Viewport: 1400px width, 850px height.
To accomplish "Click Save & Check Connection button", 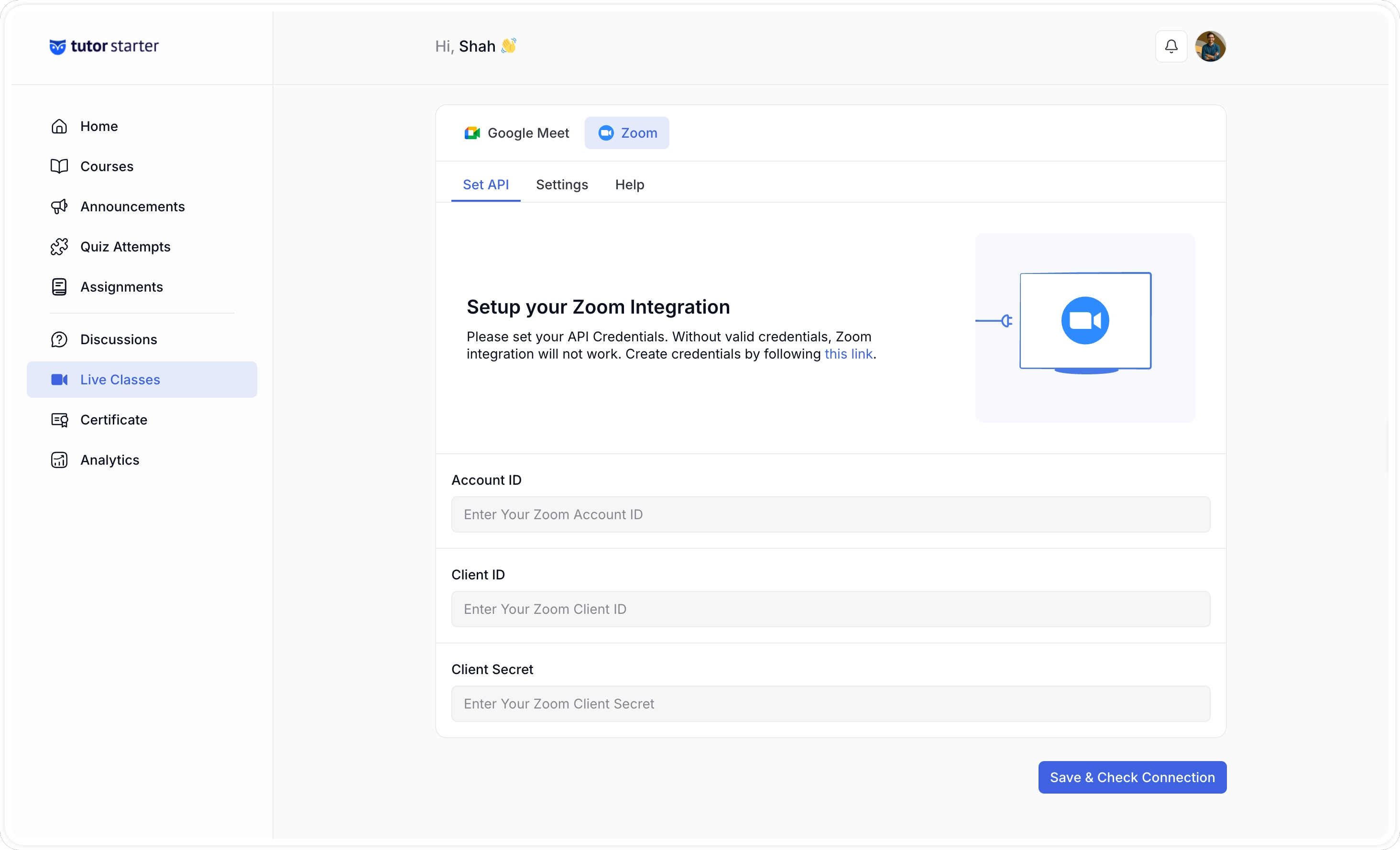I will (x=1132, y=777).
